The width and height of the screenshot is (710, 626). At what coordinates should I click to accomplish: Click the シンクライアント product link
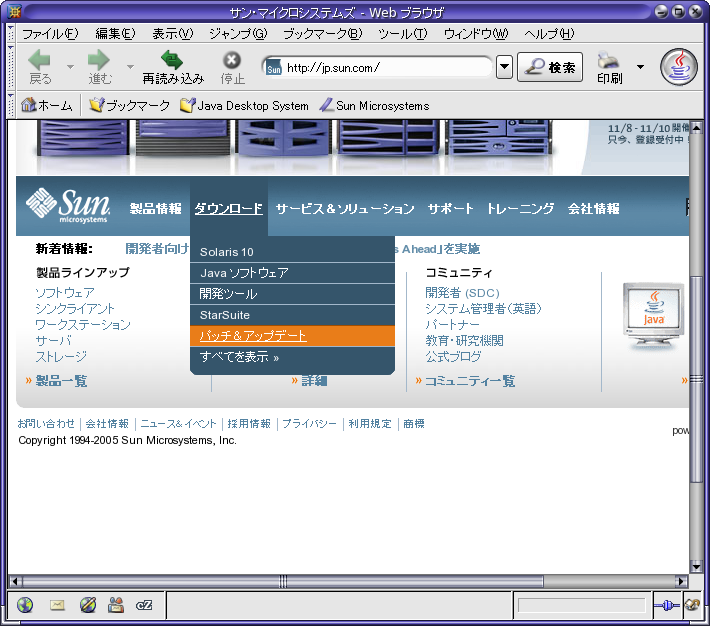pos(75,308)
